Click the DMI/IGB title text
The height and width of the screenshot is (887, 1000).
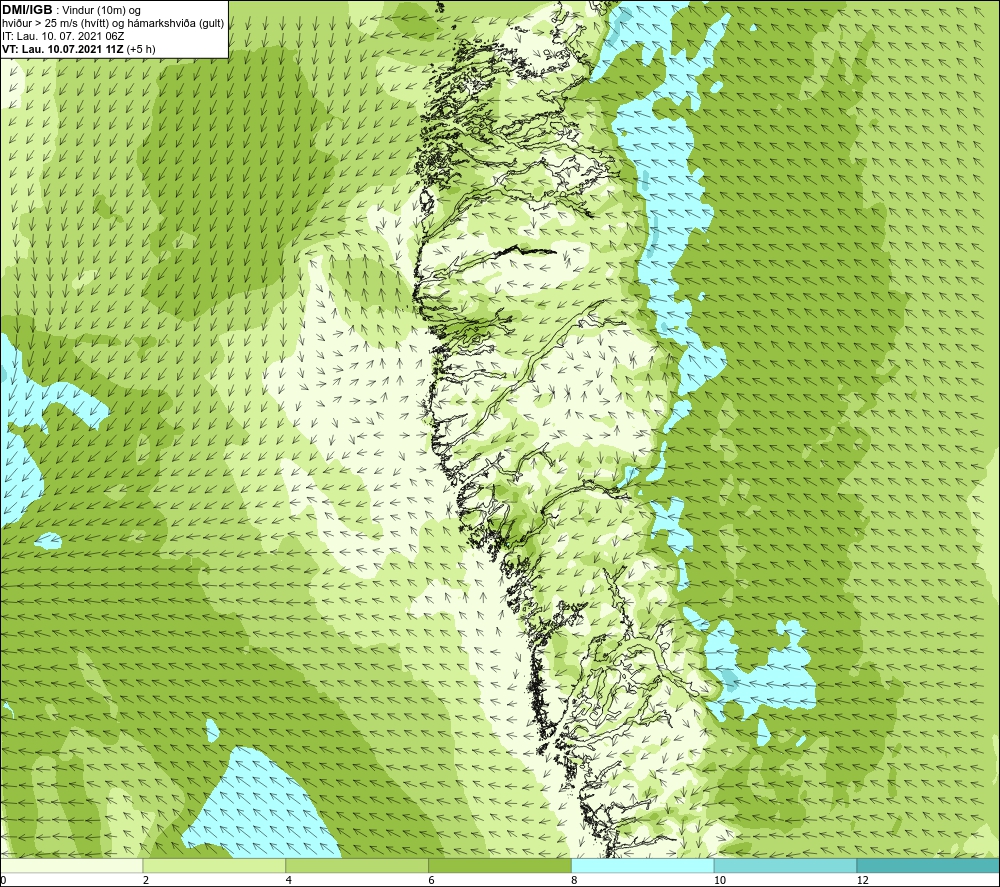click(x=27, y=10)
